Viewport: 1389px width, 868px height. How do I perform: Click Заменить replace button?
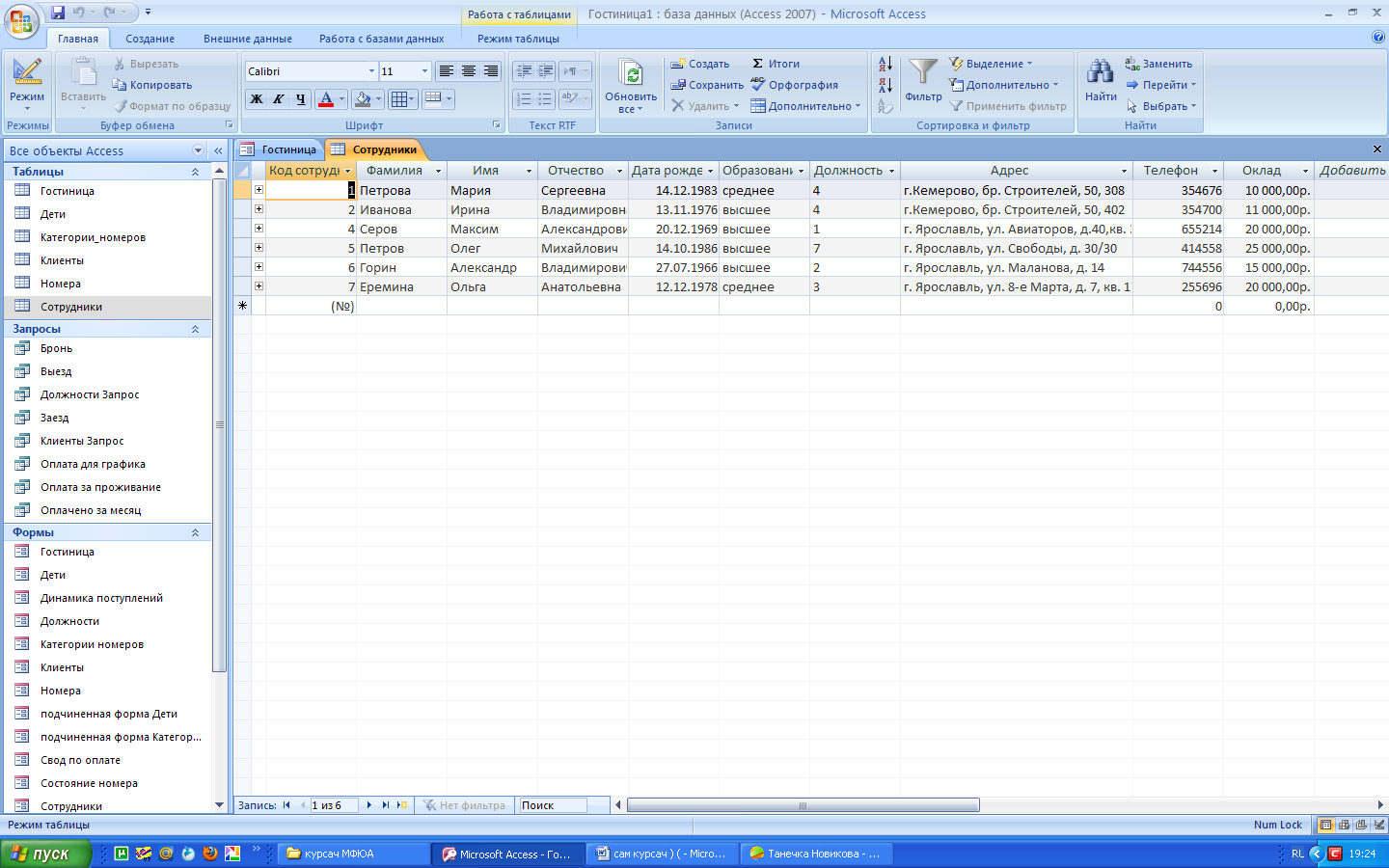1158,64
